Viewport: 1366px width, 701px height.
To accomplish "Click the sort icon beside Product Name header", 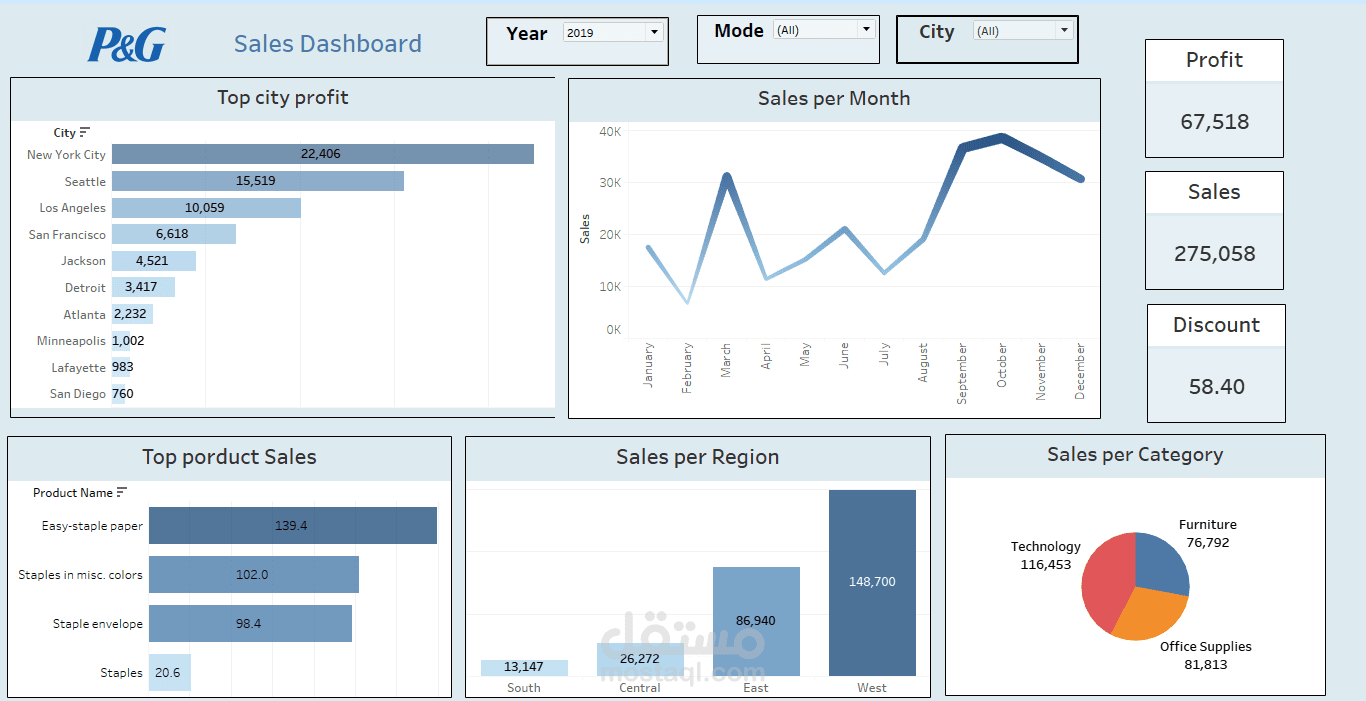I will [122, 492].
